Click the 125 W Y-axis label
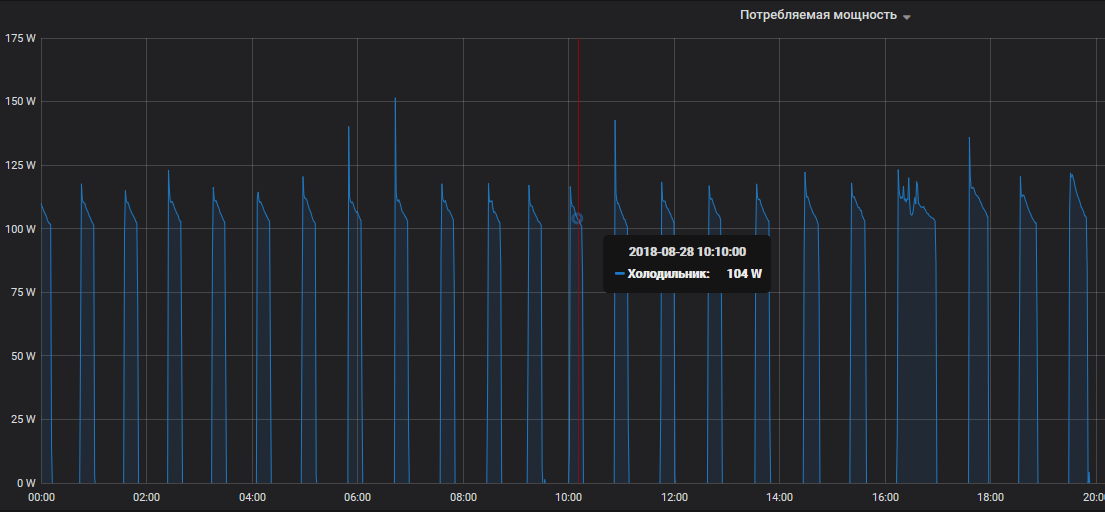This screenshot has height=512, width=1105. 20,166
